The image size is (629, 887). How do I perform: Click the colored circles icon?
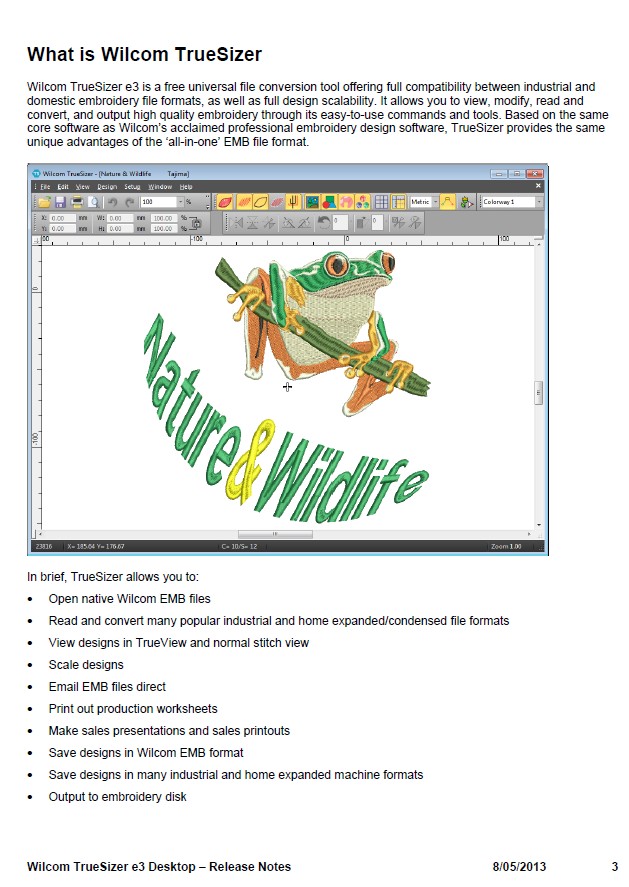pos(363,202)
